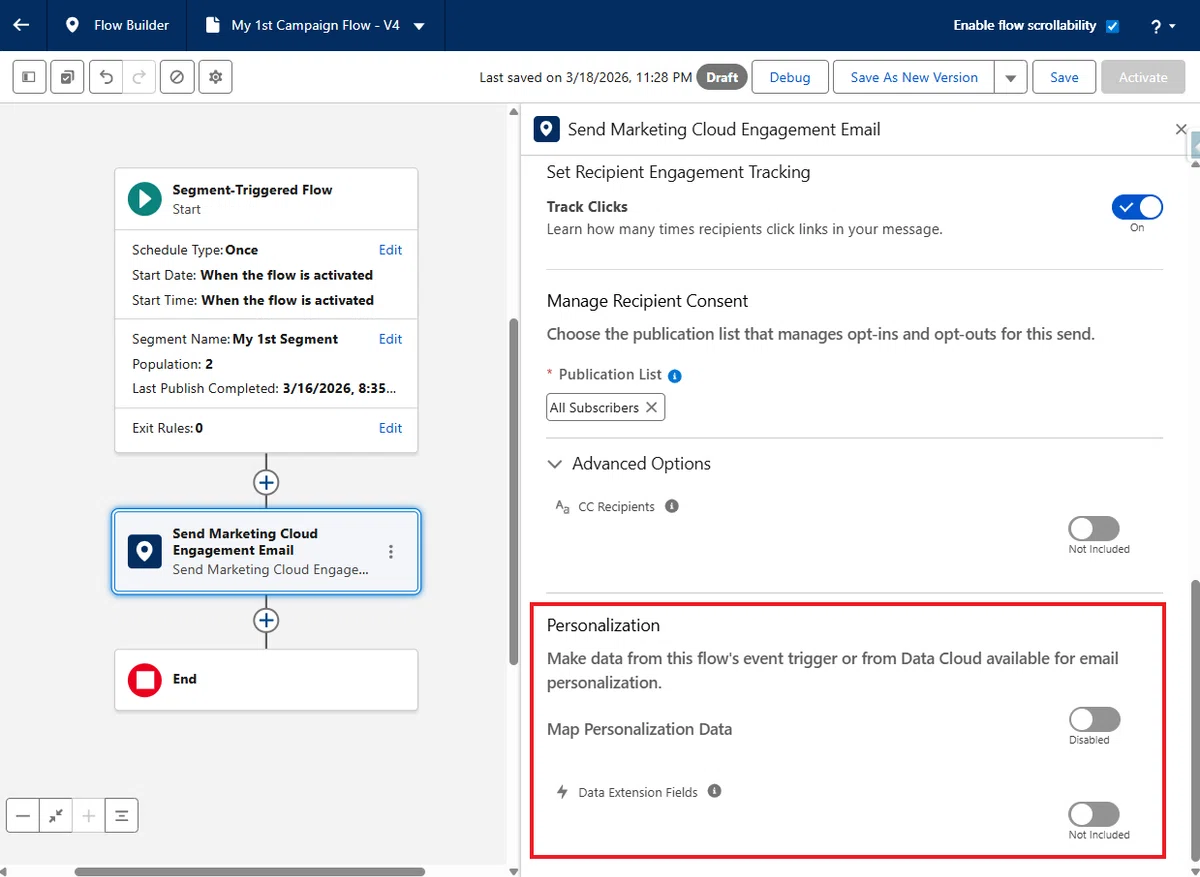The height and width of the screenshot is (877, 1200).
Task: Add element before the End node
Action: point(266,621)
